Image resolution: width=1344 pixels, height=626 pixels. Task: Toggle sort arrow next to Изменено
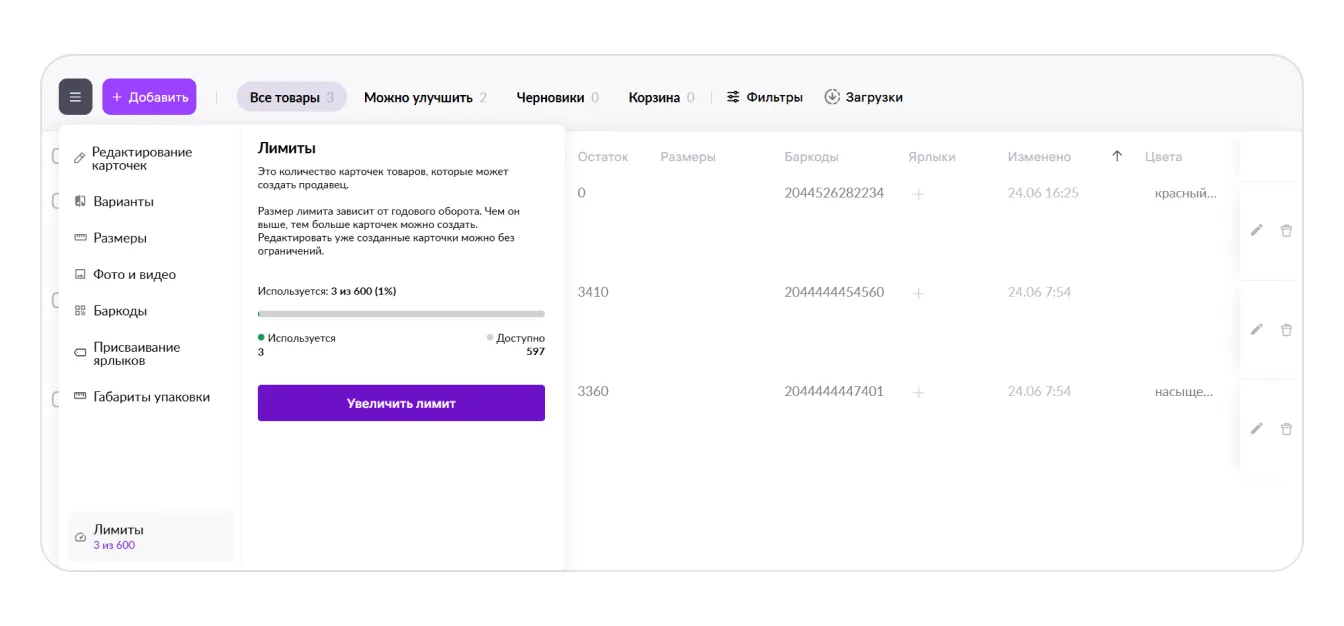(1117, 156)
